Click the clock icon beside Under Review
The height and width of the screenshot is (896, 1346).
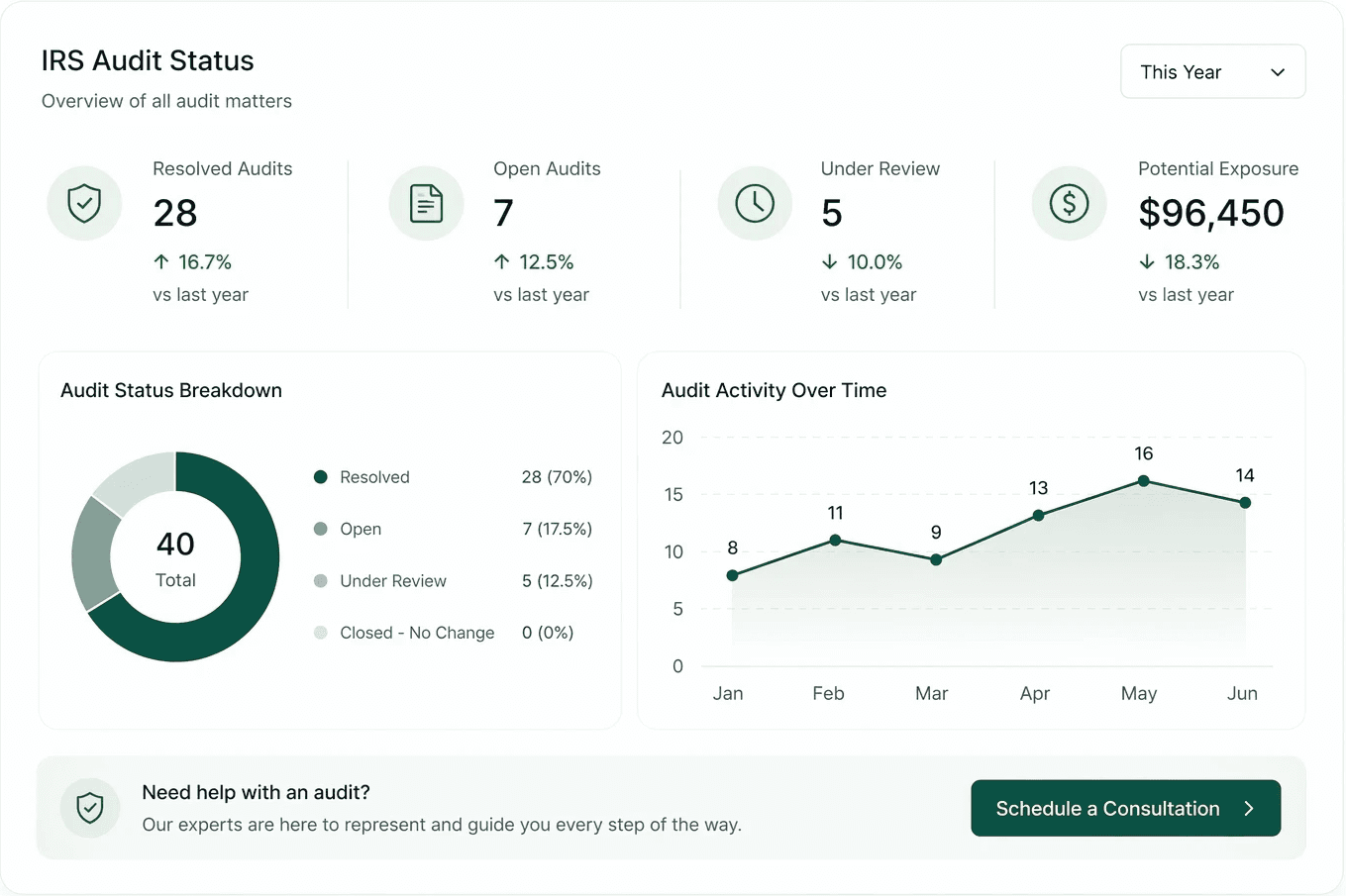755,203
